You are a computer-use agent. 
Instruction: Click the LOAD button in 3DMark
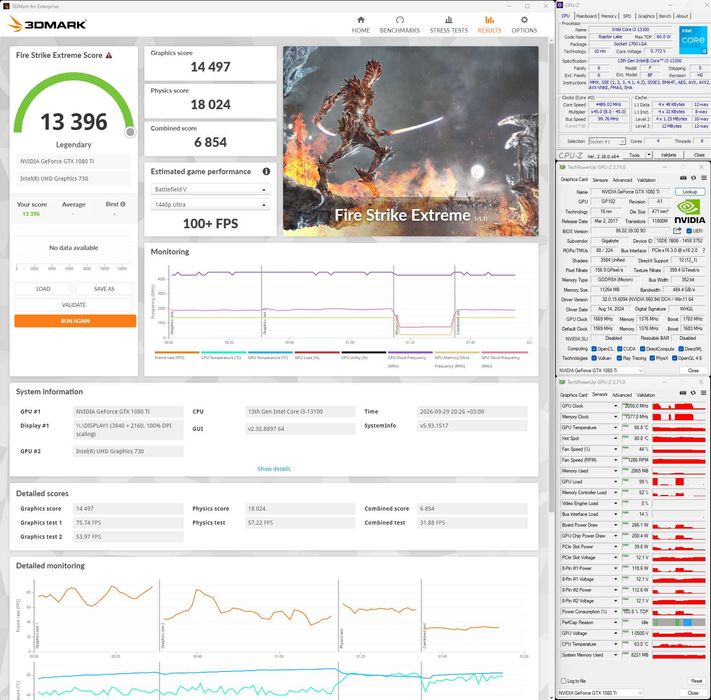pos(43,289)
